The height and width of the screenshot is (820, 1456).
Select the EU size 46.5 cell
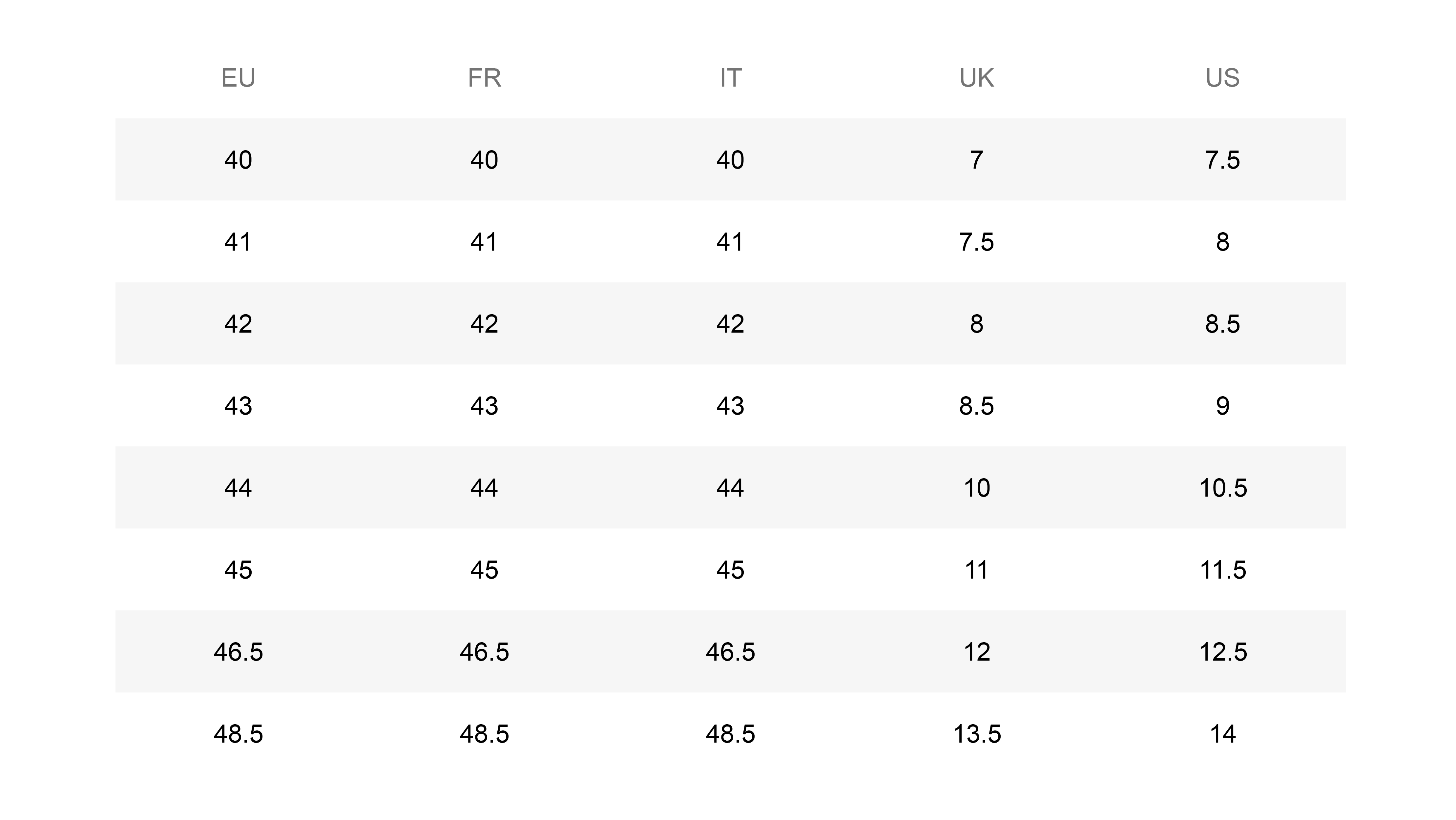238,652
